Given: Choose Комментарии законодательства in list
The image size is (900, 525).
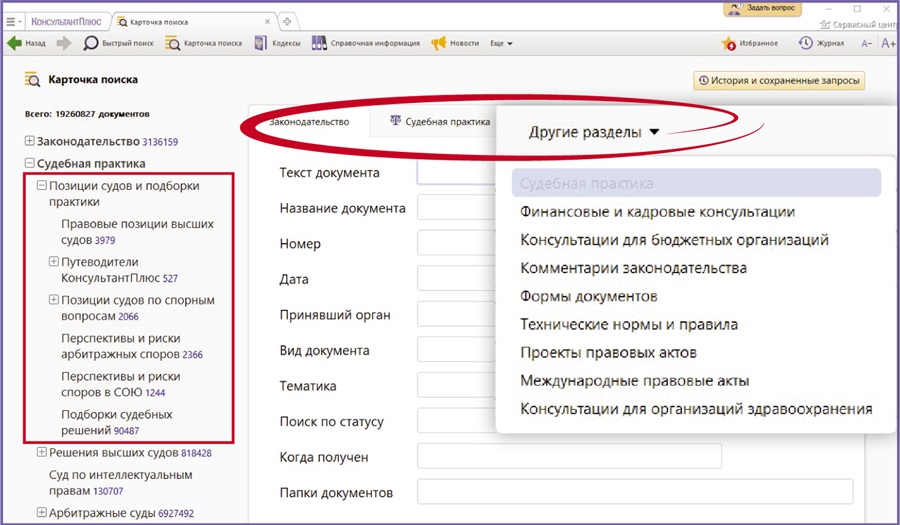Looking at the screenshot, I should tap(633, 268).
